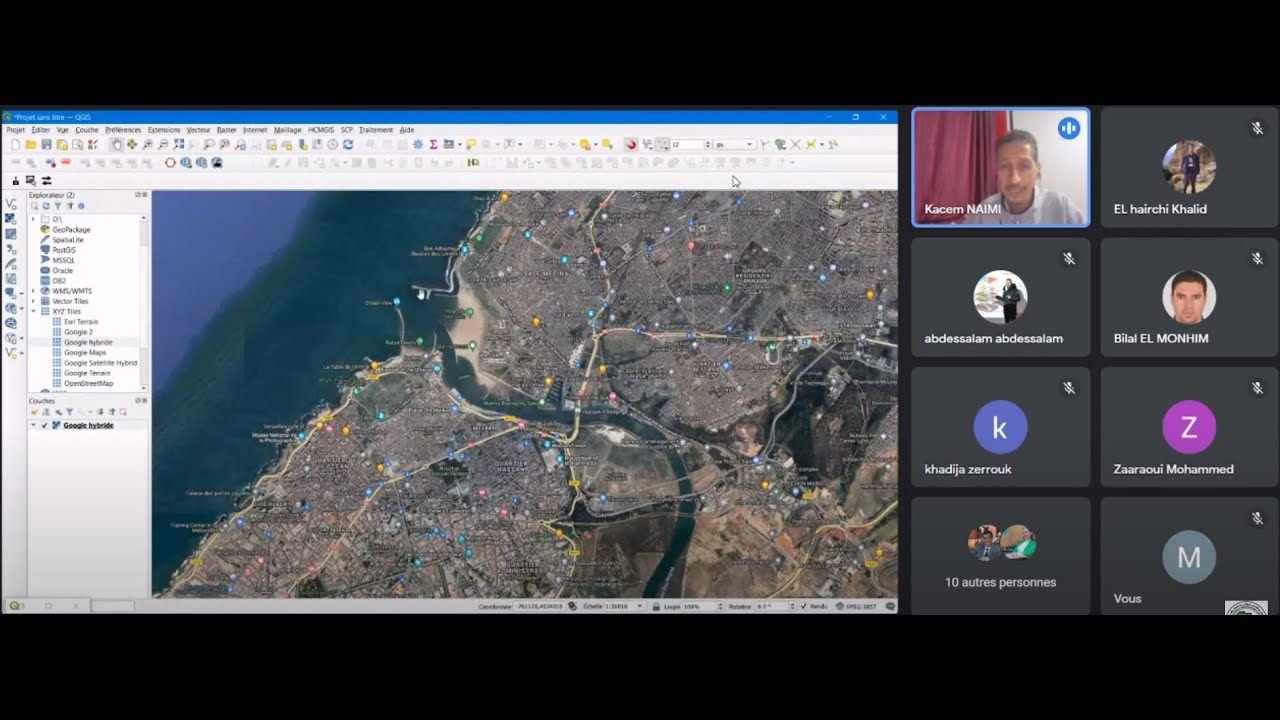Click Kacem NAIMI video tile
Viewport: 1280px width, 720px height.
point(1001,167)
